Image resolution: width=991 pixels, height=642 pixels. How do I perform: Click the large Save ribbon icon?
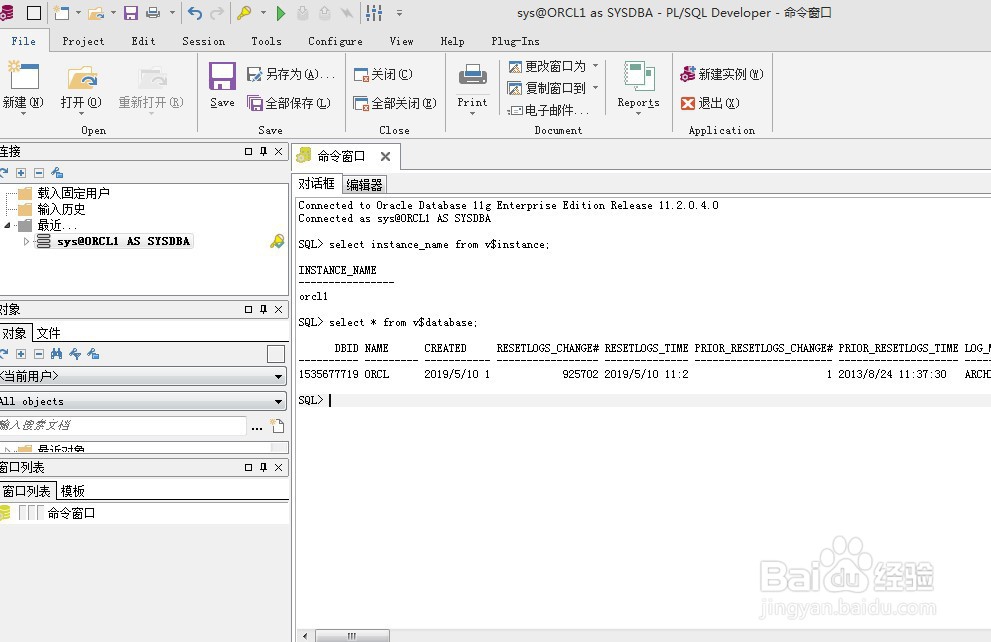[x=222, y=77]
